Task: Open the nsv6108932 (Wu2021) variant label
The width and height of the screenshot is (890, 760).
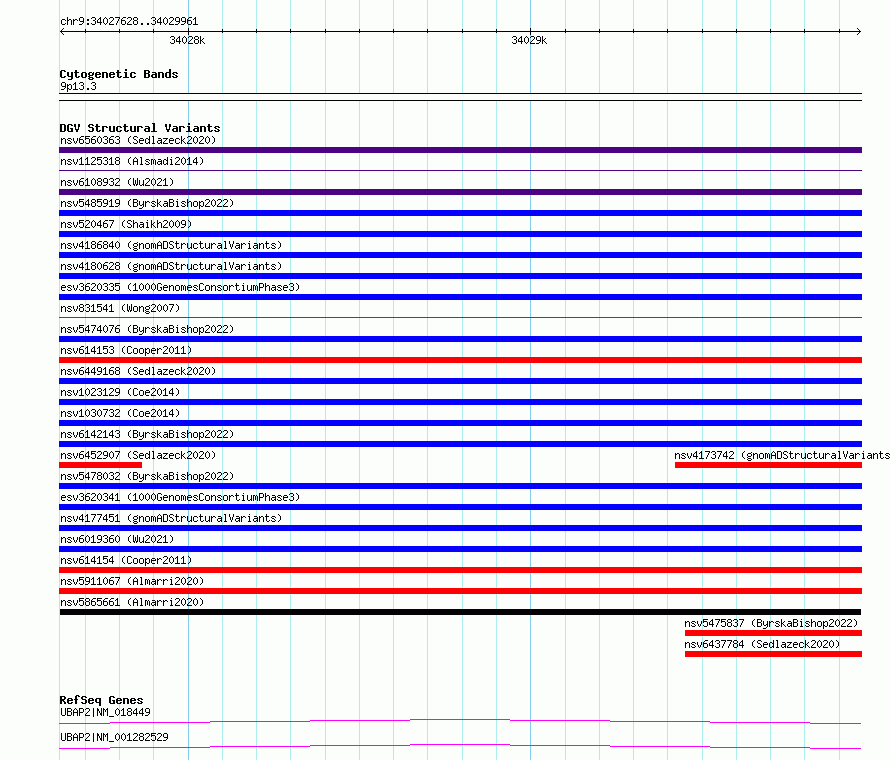Action: point(117,182)
